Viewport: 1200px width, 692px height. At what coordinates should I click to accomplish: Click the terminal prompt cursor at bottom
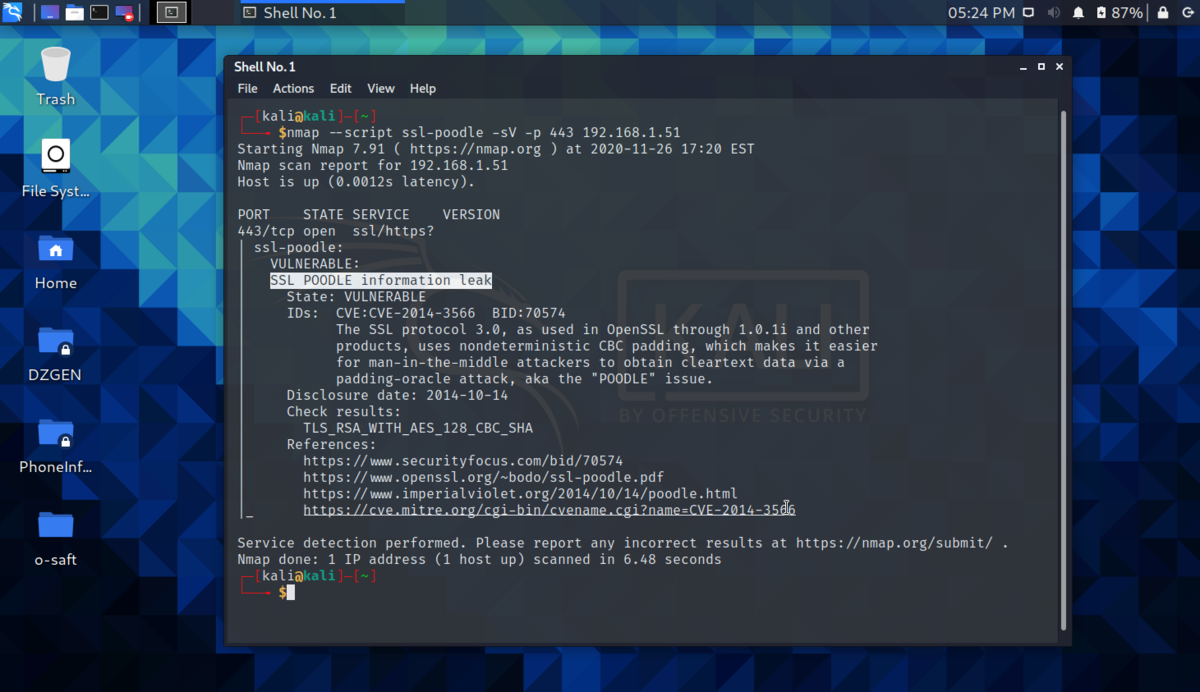tap(290, 592)
